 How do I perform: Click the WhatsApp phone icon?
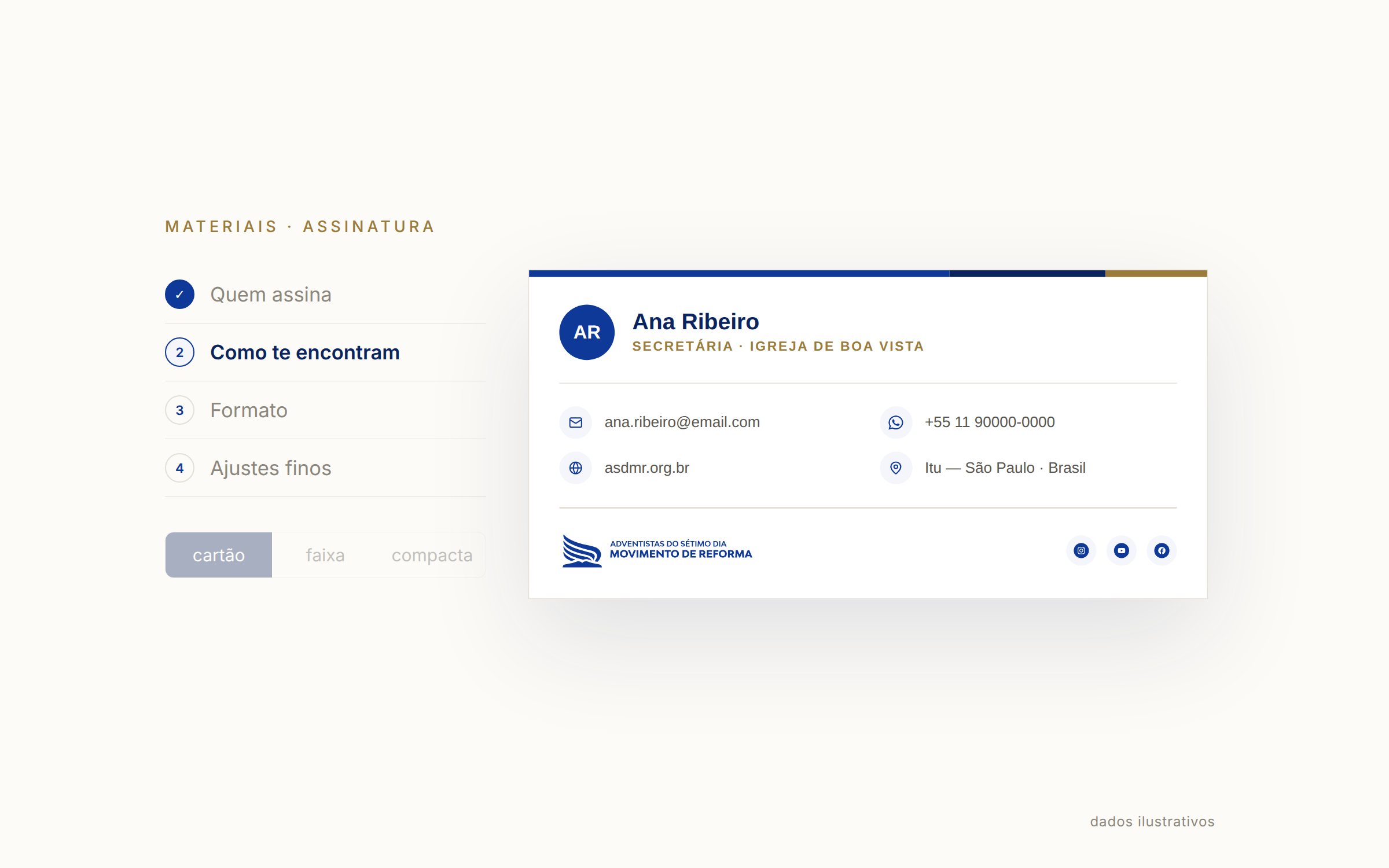point(896,422)
